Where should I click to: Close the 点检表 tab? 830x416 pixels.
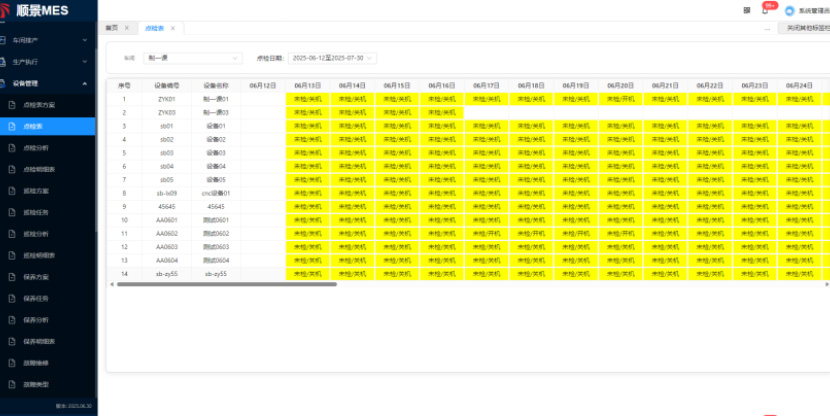(173, 28)
